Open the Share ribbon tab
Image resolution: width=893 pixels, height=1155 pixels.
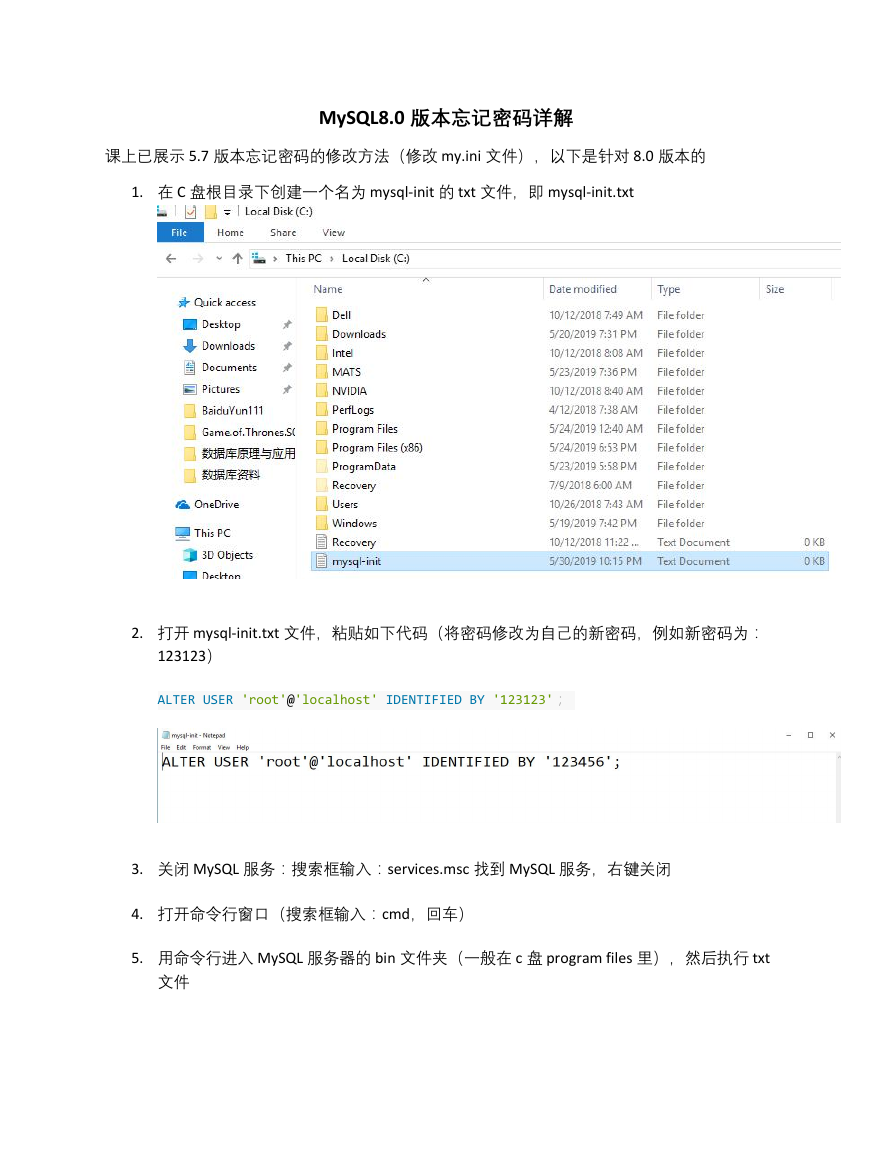click(x=283, y=232)
